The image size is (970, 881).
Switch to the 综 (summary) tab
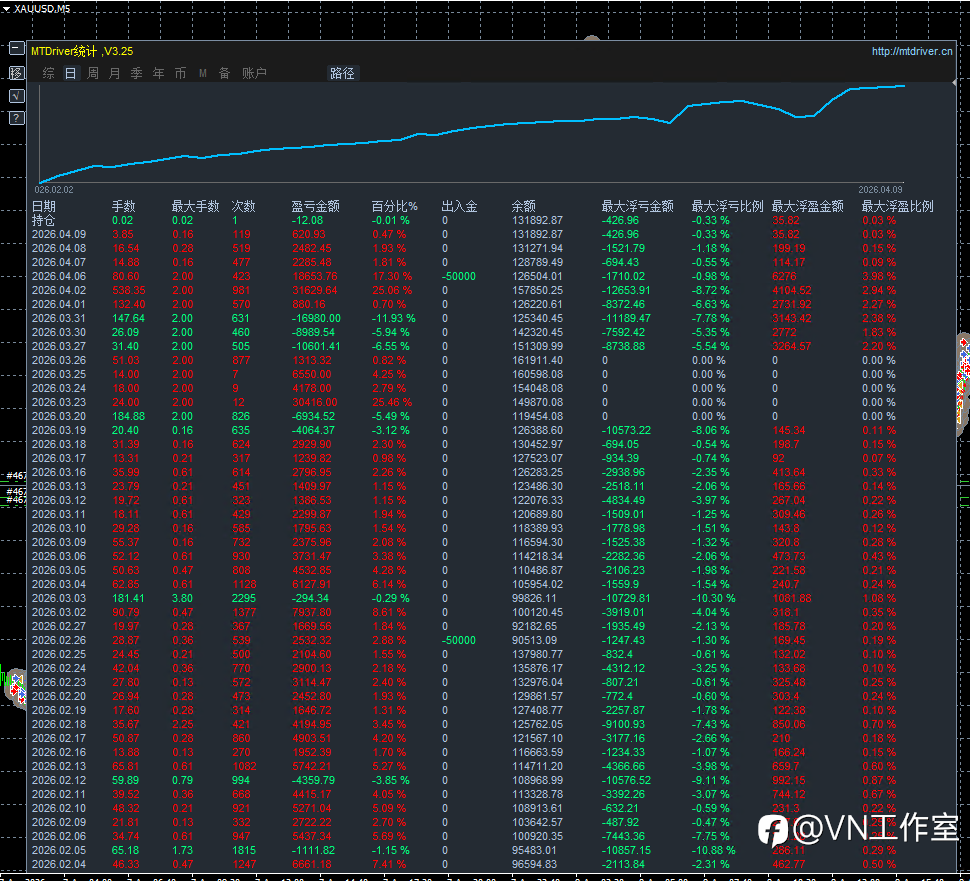[x=48, y=73]
